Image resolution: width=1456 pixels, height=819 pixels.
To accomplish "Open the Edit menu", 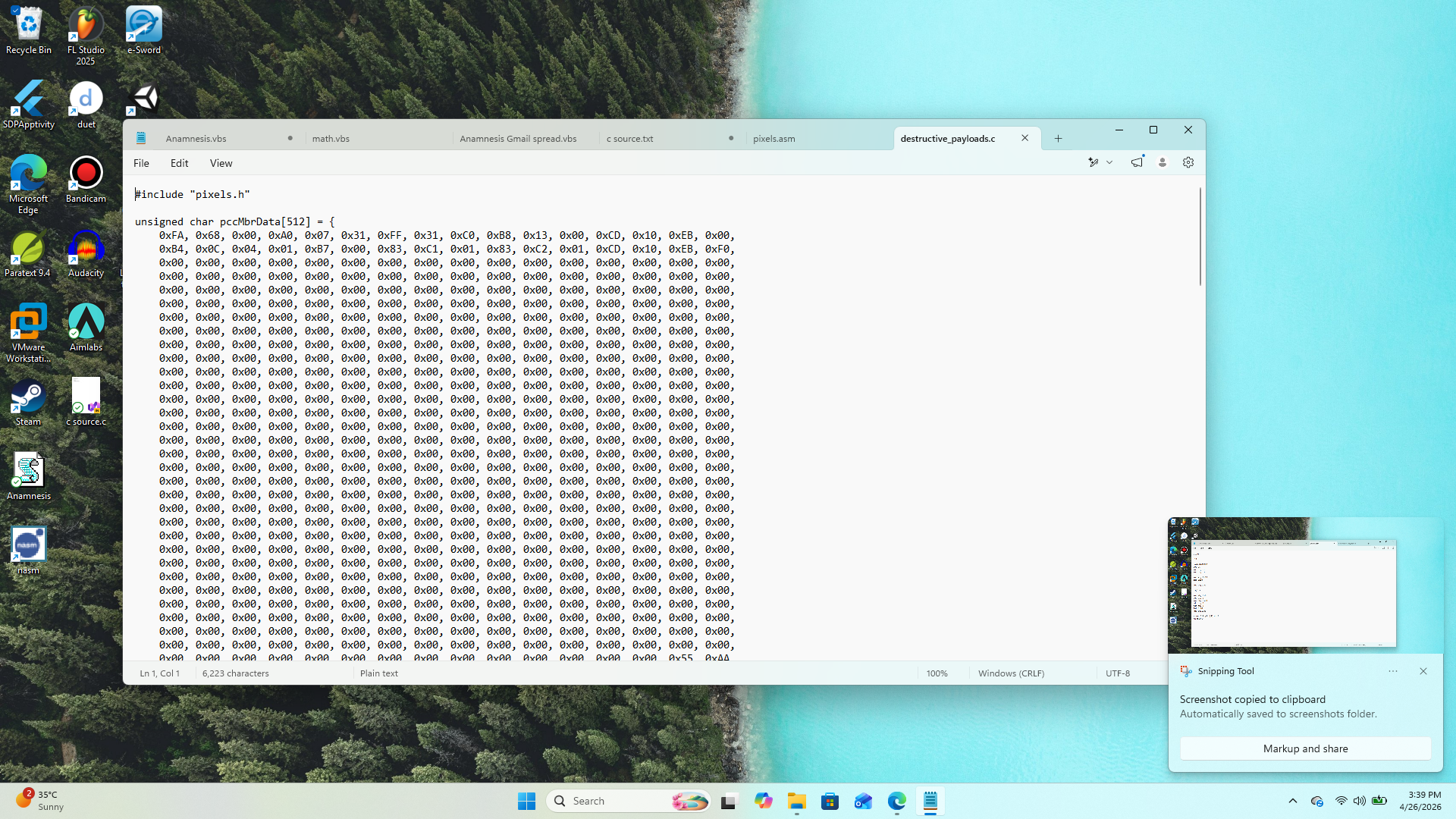I will pyautogui.click(x=179, y=163).
